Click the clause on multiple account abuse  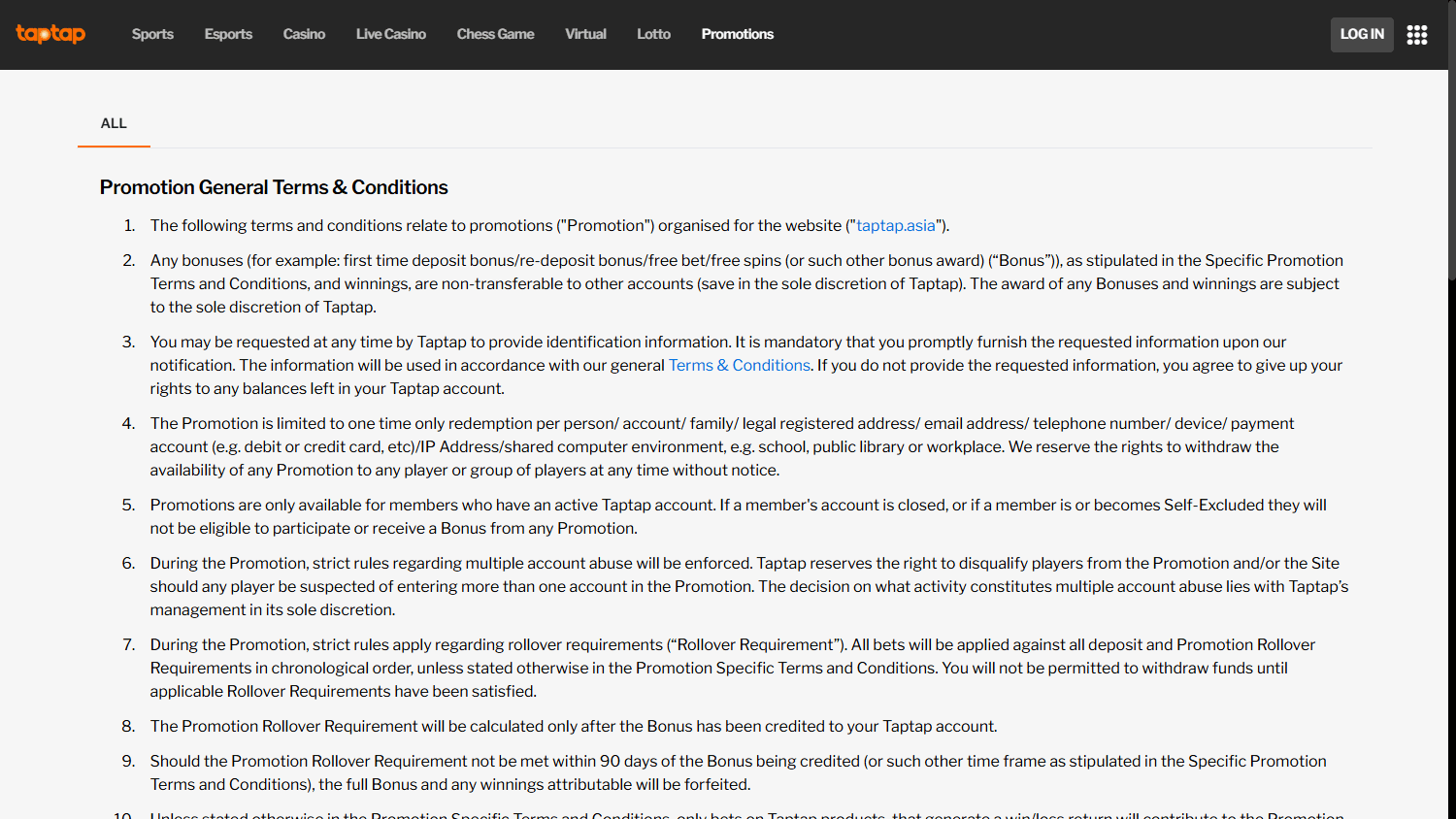click(x=747, y=586)
